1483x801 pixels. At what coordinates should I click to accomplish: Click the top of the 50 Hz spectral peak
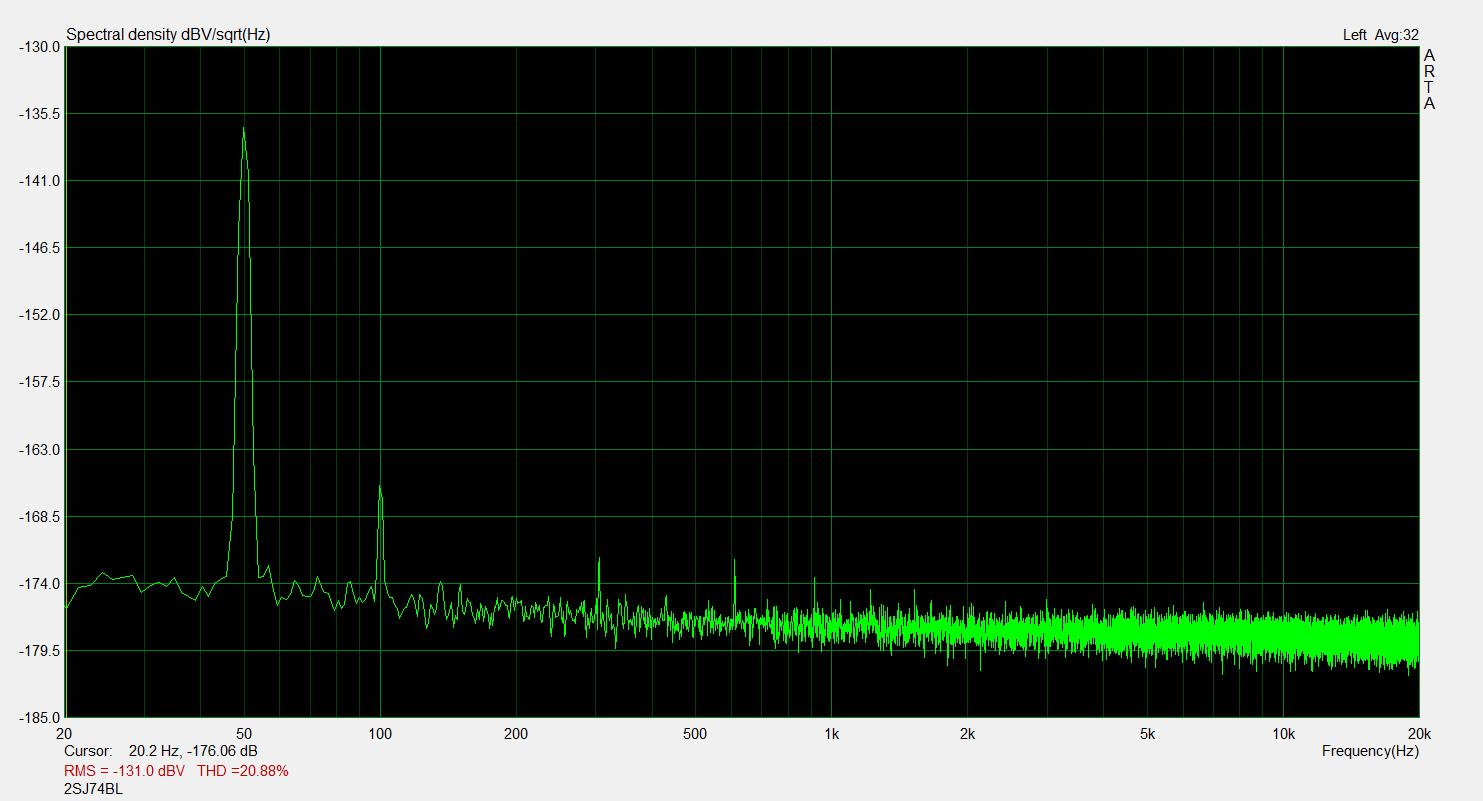[243, 129]
